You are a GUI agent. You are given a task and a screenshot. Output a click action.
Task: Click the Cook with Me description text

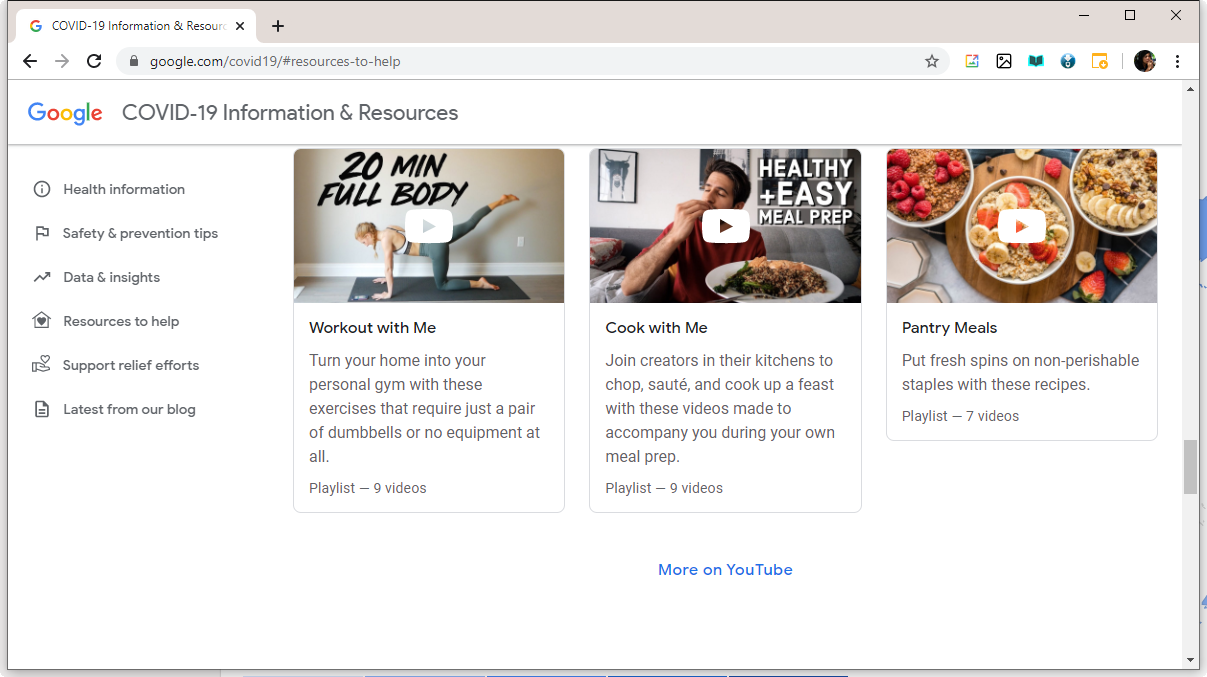coord(721,408)
